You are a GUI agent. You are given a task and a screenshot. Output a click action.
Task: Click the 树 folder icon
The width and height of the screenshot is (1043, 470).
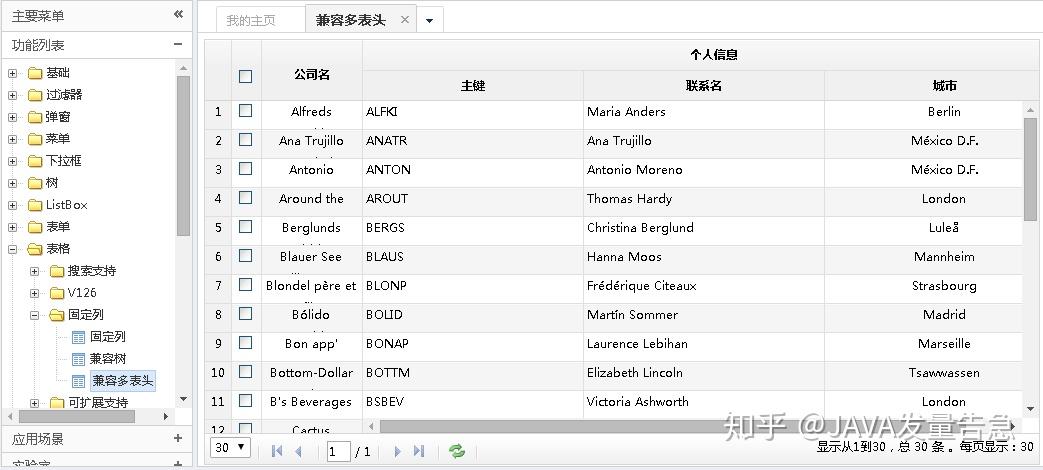pyautogui.click(x=35, y=183)
